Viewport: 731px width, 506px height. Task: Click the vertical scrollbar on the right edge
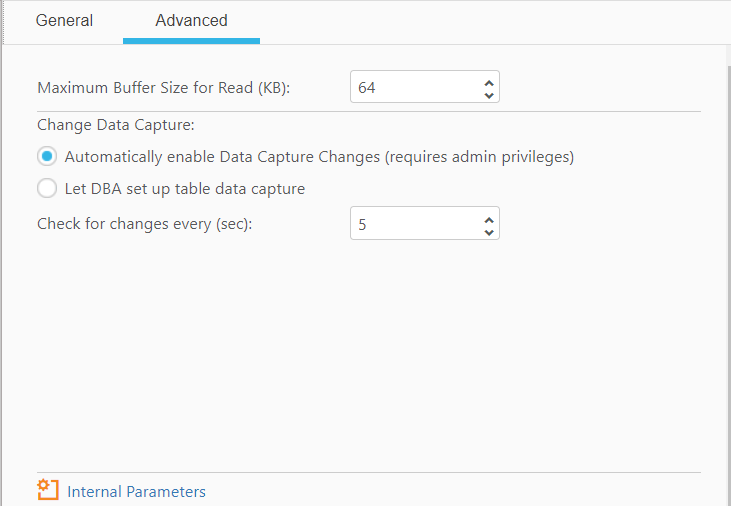pos(725,250)
